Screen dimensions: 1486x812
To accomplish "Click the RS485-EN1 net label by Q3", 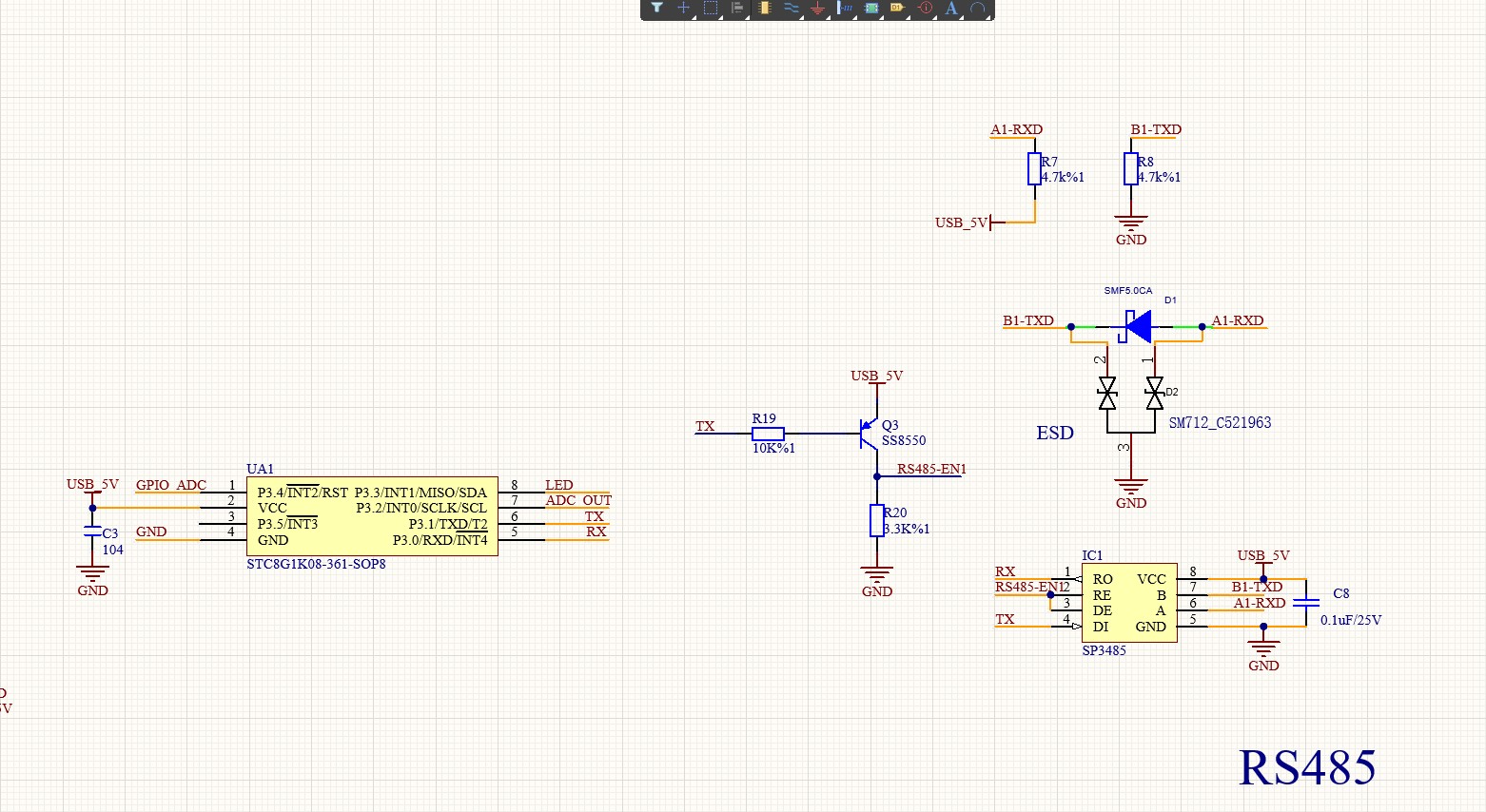I will pos(931,469).
